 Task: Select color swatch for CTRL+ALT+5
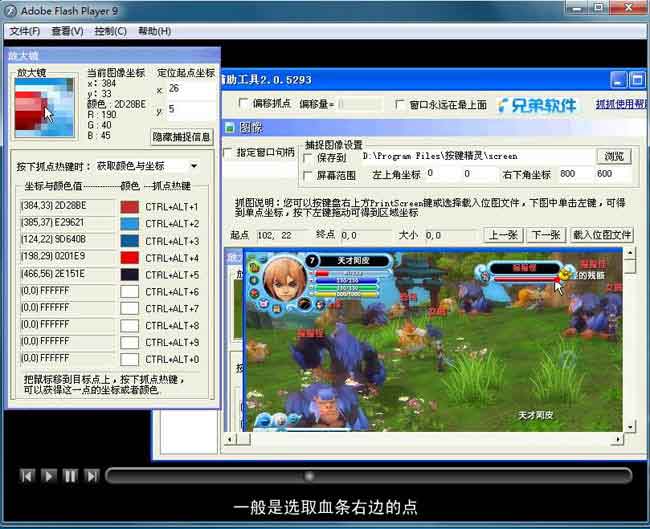129,274
